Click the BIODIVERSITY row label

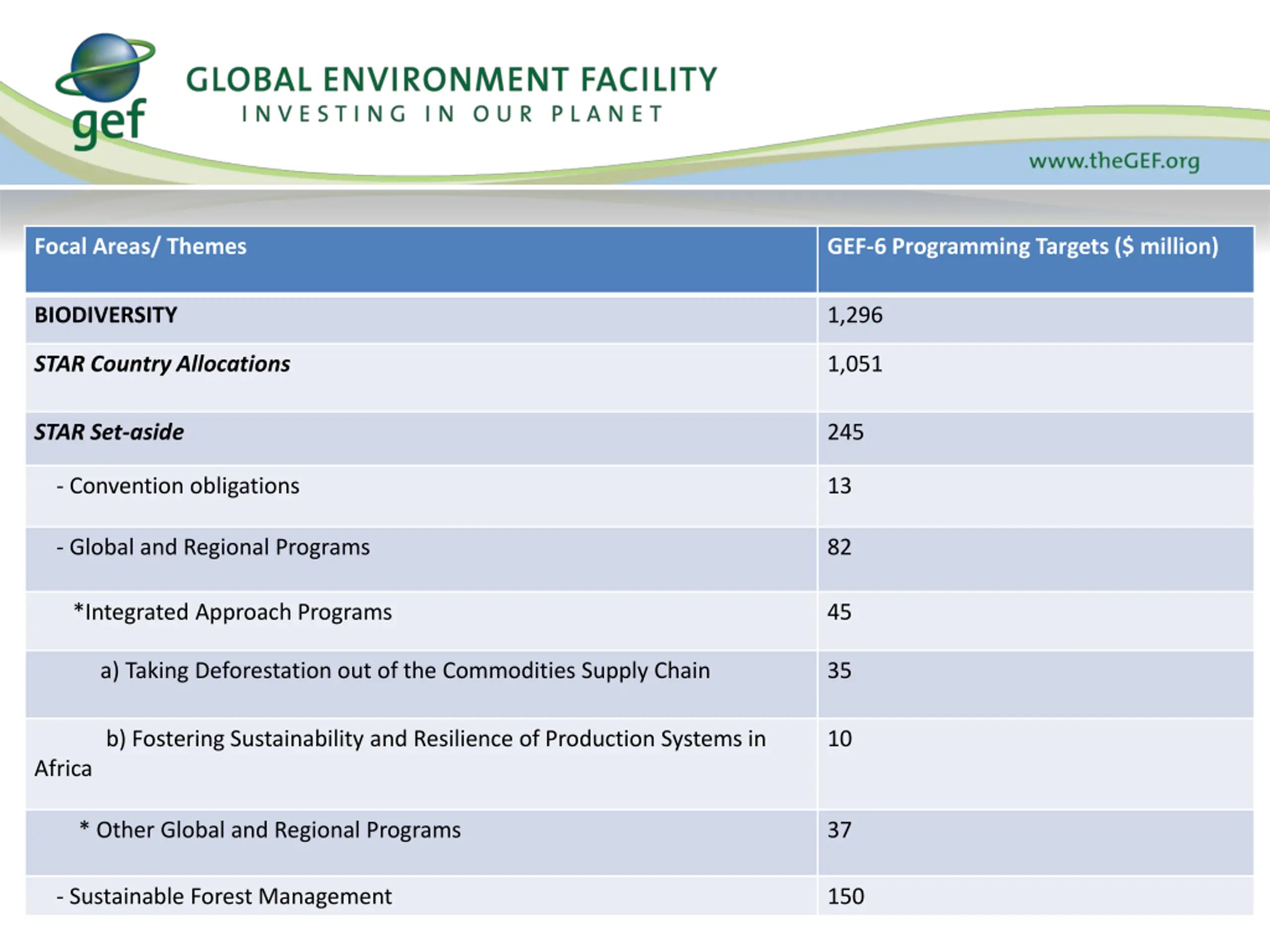[x=106, y=315]
